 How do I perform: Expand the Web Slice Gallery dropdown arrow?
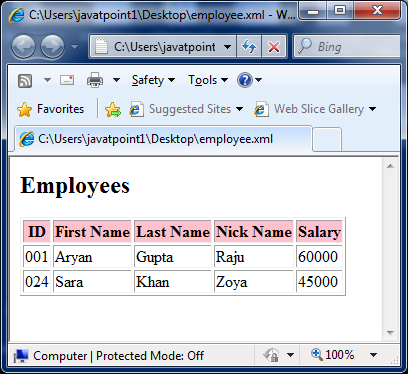click(x=373, y=109)
